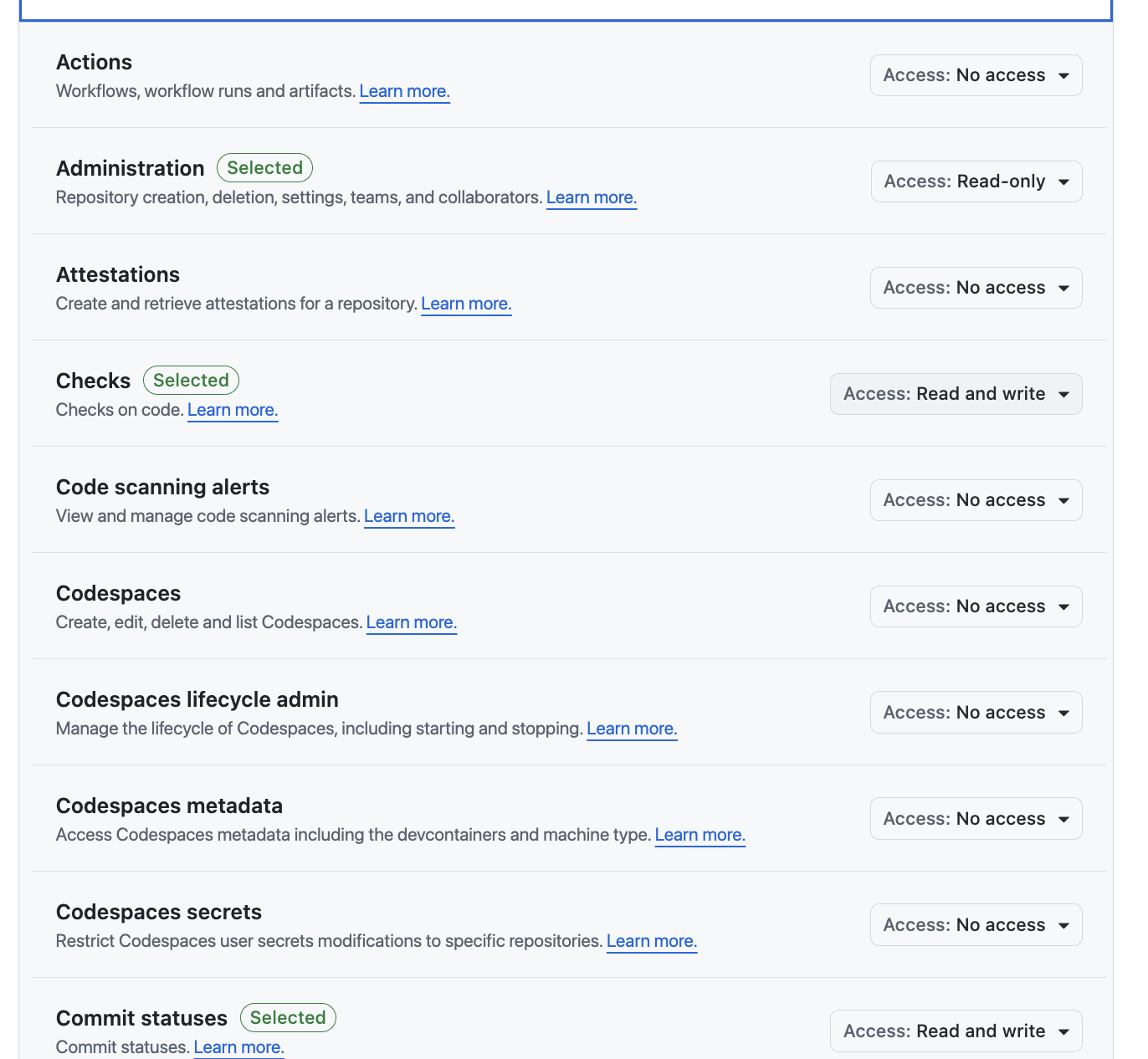Click the Codespaces secrets heading
The image size is (1148, 1059).
[x=159, y=913]
